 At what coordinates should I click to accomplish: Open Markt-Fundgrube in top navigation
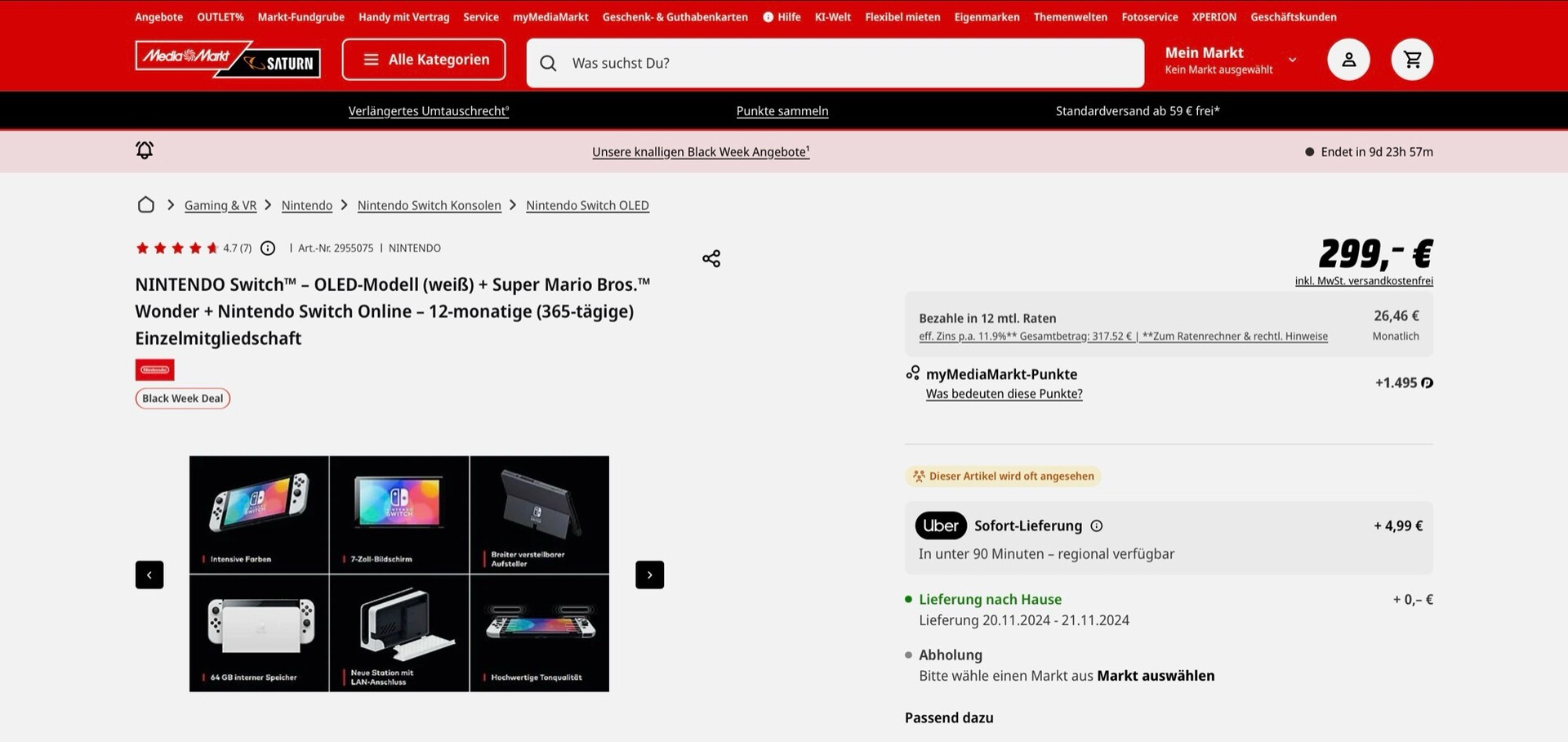tap(301, 17)
